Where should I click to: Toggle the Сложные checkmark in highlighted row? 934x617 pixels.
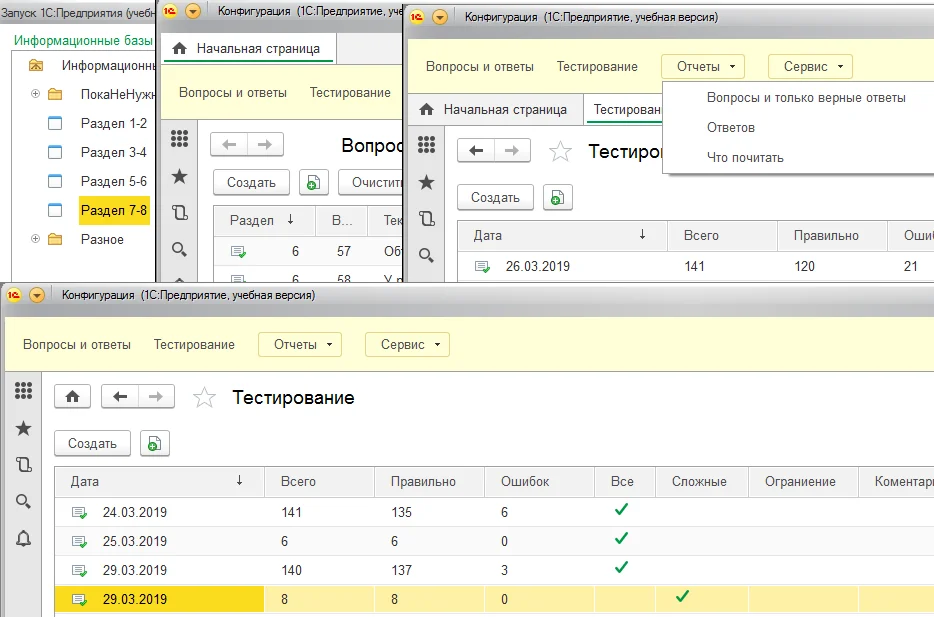tap(683, 597)
